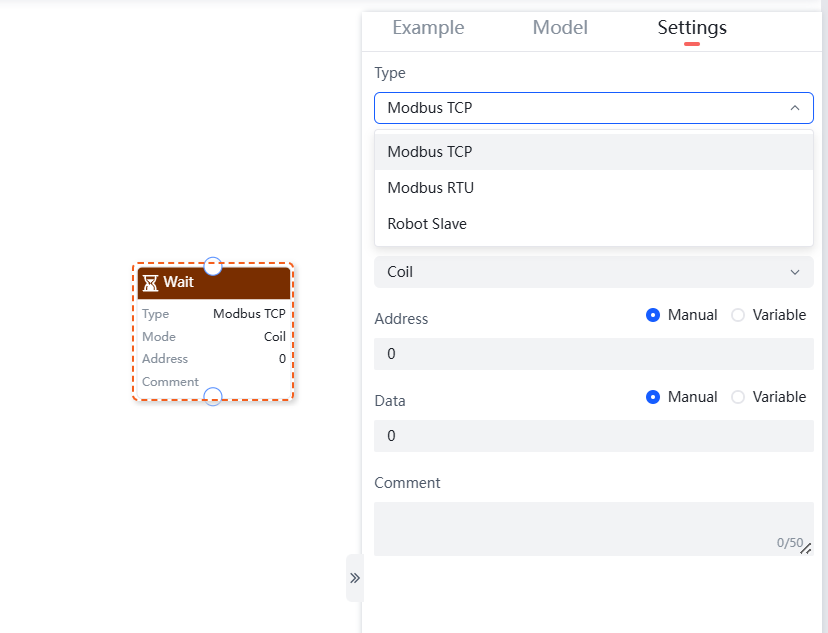828x633 pixels.
Task: Click the bottom connector circle of Wait node
Action: click(x=213, y=397)
